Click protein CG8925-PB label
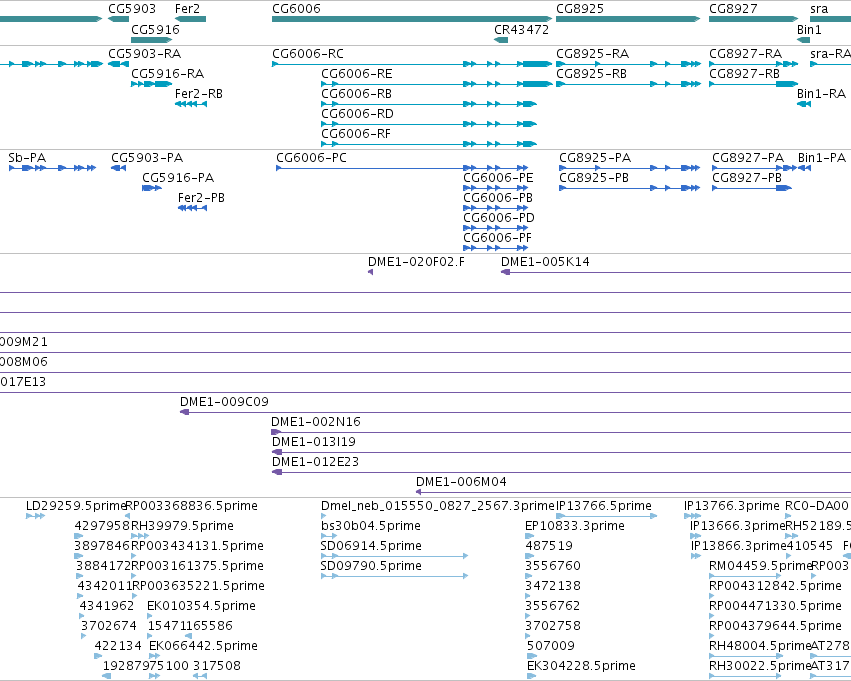This screenshot has width=851, height=681. (x=594, y=178)
